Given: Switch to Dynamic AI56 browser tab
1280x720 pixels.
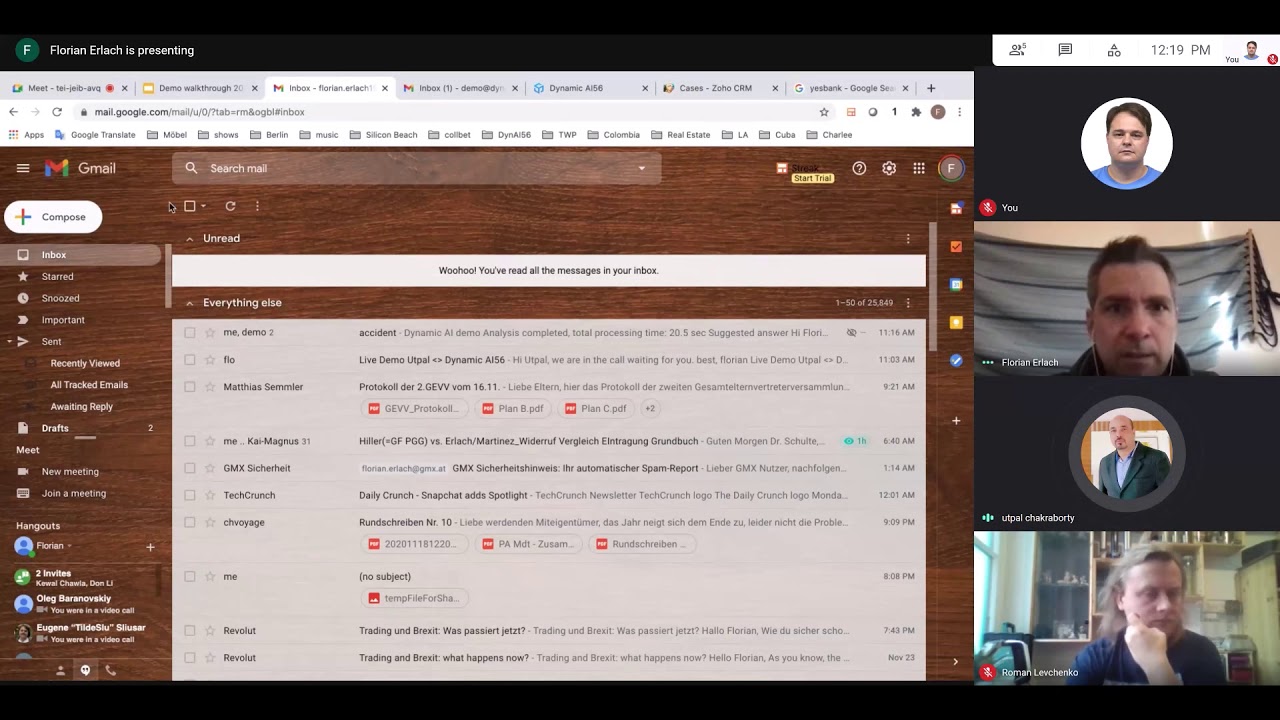Looking at the screenshot, I should click(x=591, y=88).
